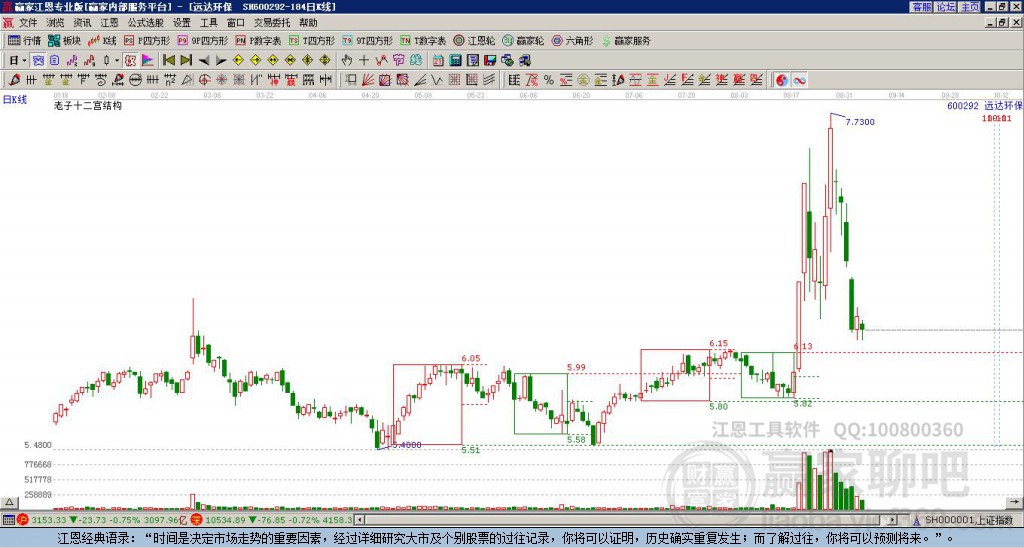This screenshot has height=548, width=1024.
Task: Click the black right arrow icon
Action: pyautogui.click(x=221, y=61)
